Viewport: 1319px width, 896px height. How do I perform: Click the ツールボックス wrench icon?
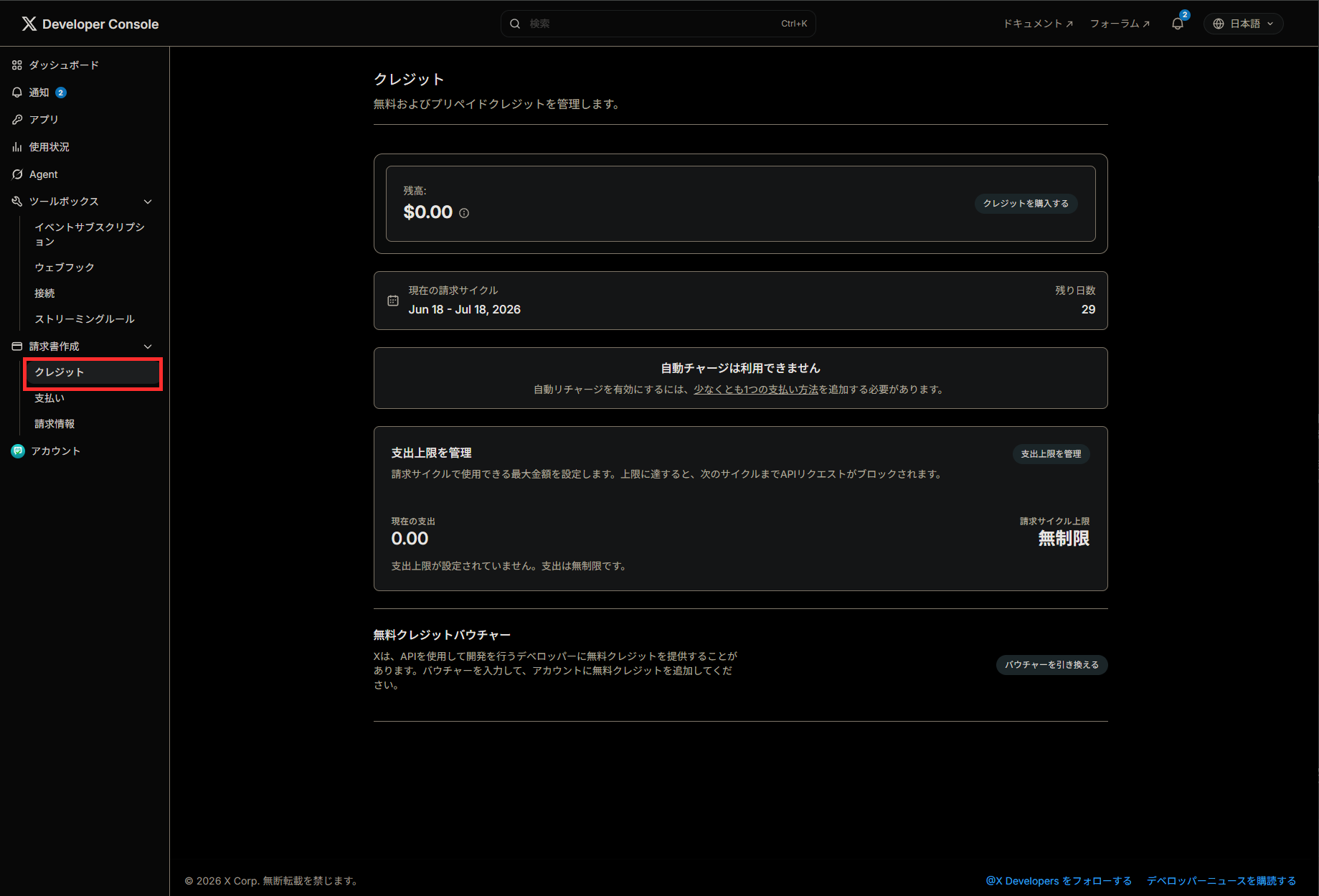pos(17,202)
